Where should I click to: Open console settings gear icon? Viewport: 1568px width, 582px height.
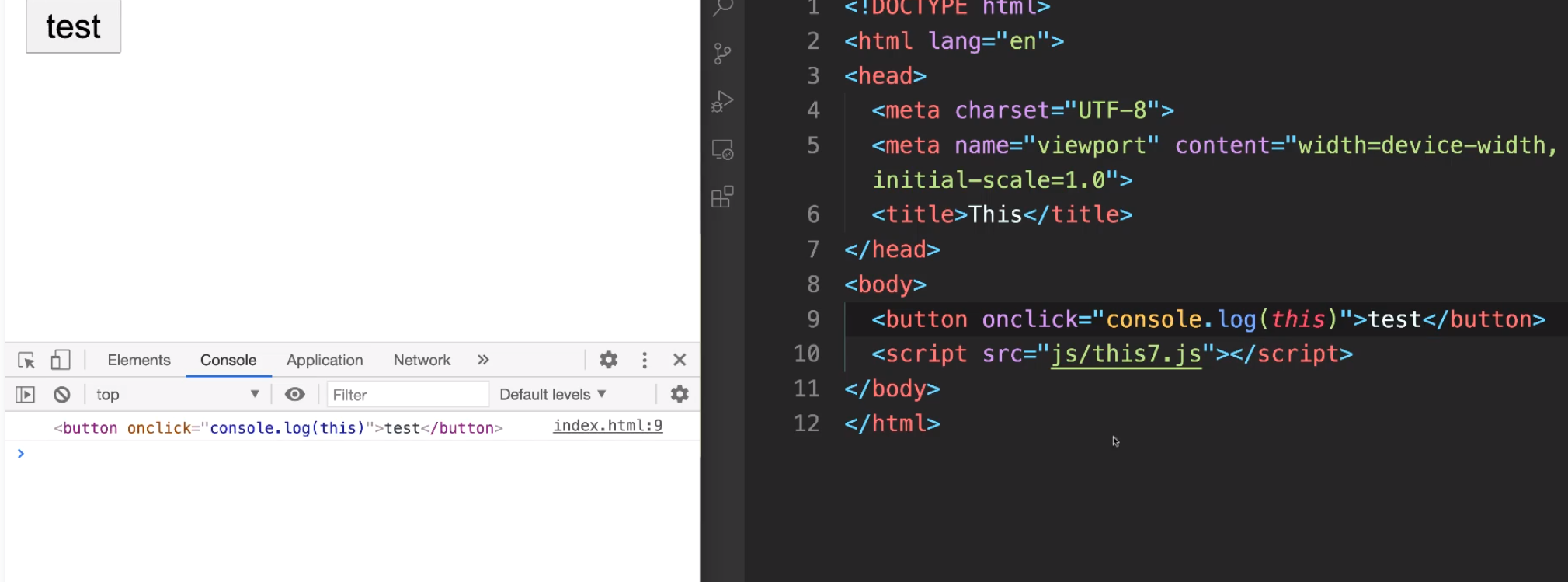pyautogui.click(x=680, y=395)
